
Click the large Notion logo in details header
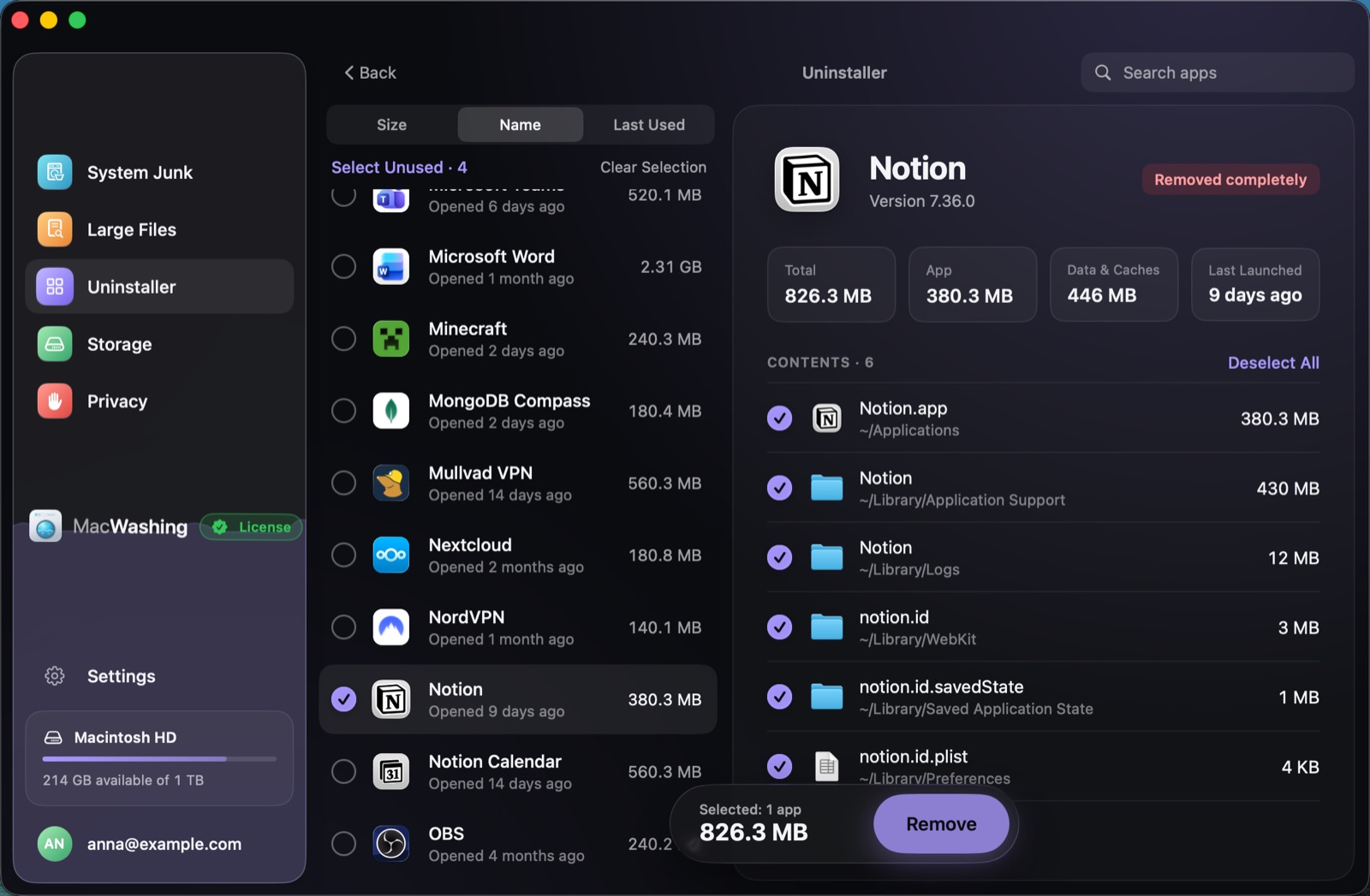pyautogui.click(x=807, y=180)
